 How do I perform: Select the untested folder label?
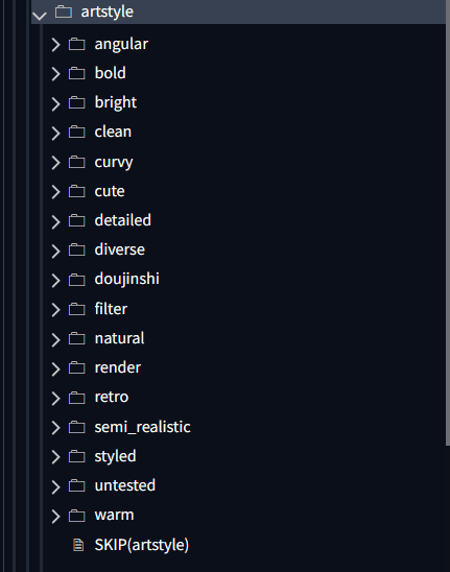click(125, 486)
